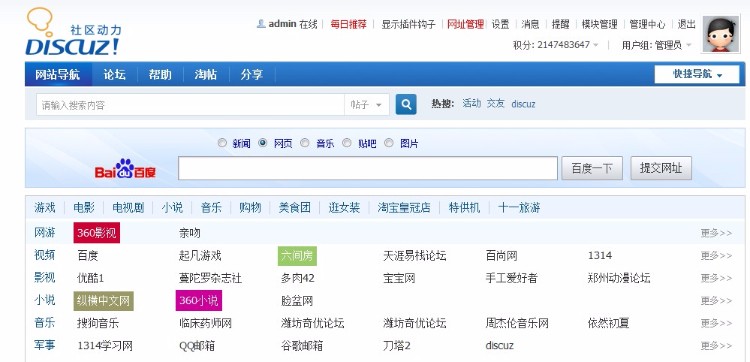Click the blue magnifier search button
Screen dimensions: 750x362
point(406,104)
